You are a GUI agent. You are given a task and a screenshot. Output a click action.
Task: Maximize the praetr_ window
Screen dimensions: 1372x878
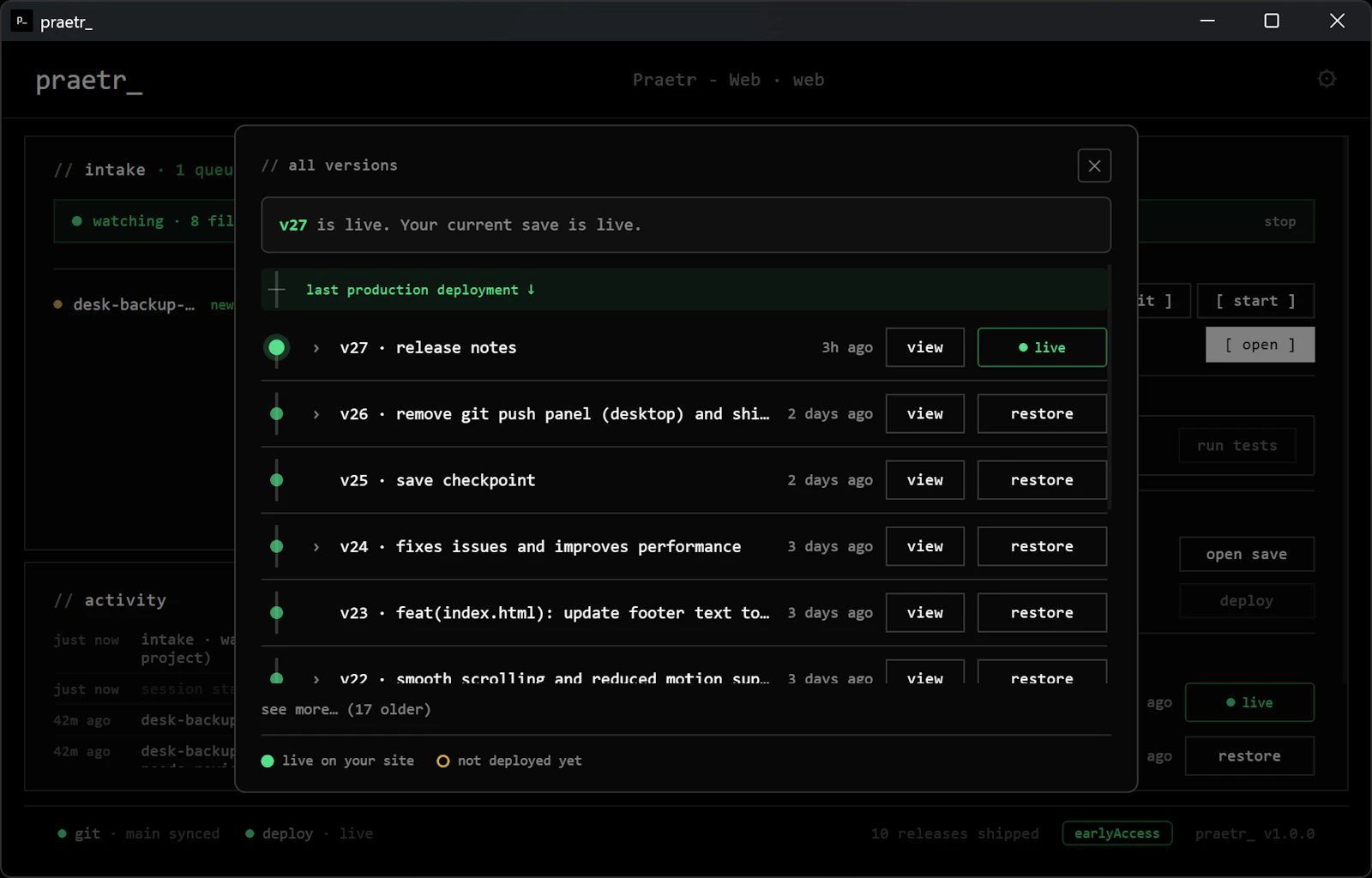coord(1272,21)
